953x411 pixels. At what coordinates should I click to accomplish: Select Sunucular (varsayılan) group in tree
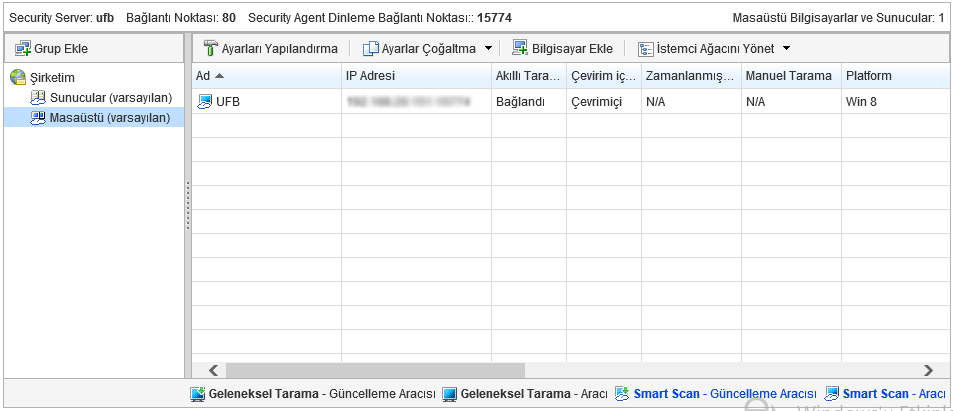coord(110,97)
